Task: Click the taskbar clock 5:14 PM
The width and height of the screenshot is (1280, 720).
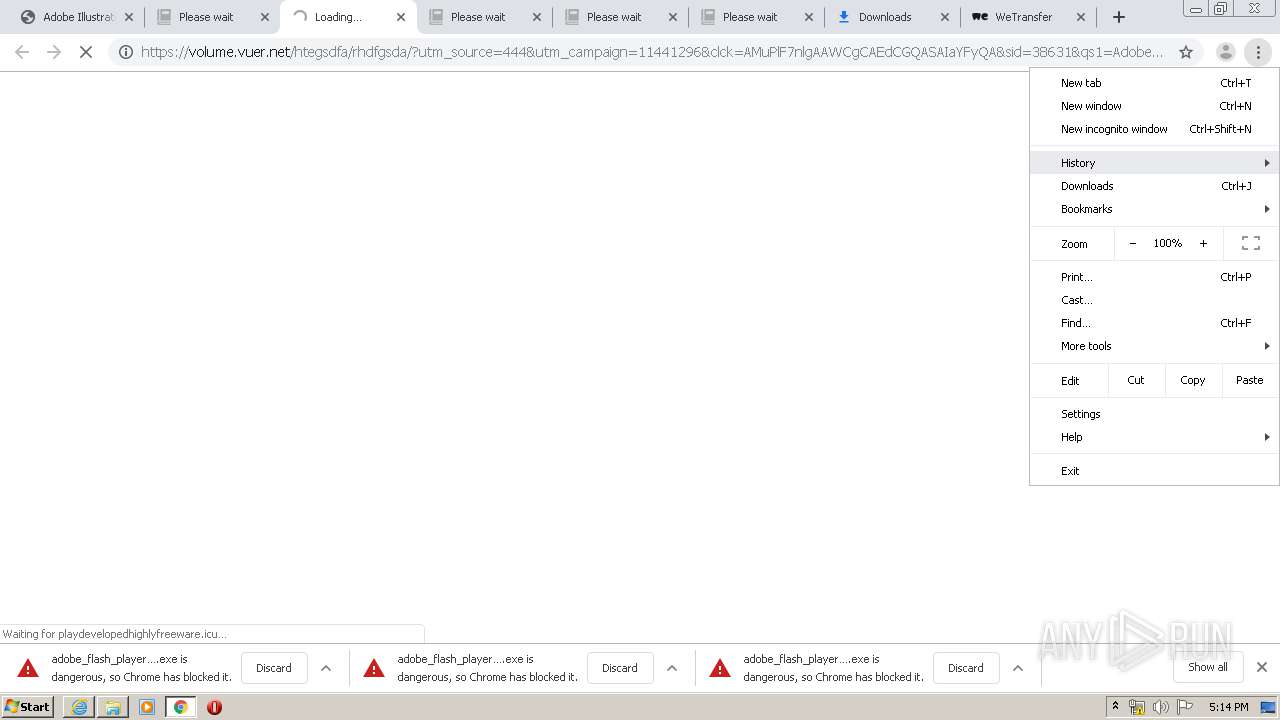Action: pyautogui.click(x=1228, y=707)
